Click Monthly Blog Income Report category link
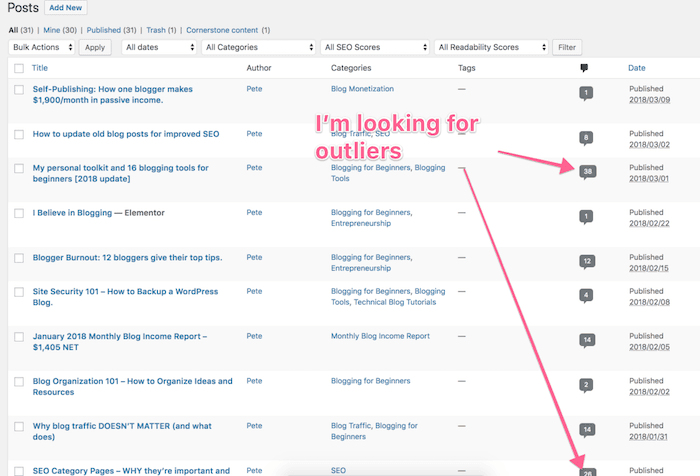The image size is (700, 476). (380, 336)
